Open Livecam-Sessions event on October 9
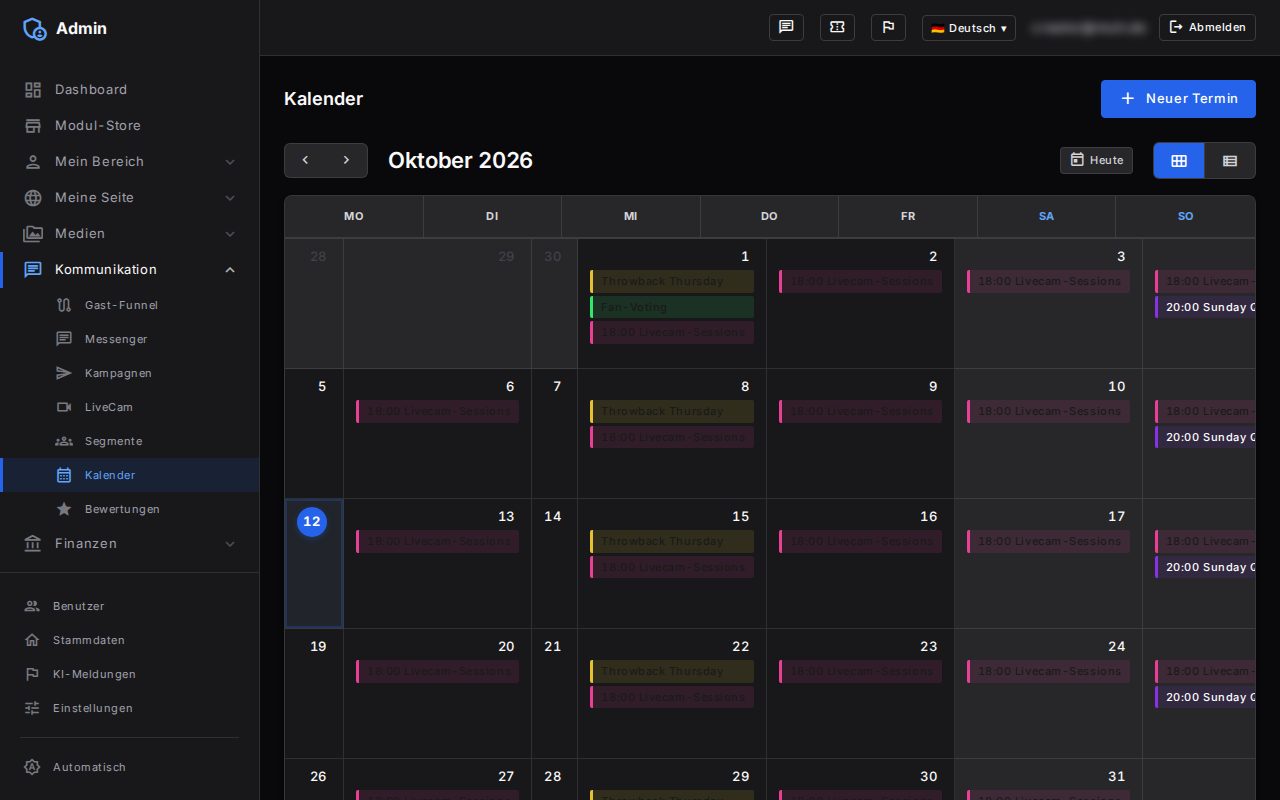Image resolution: width=1280 pixels, height=800 pixels. [x=860, y=411]
